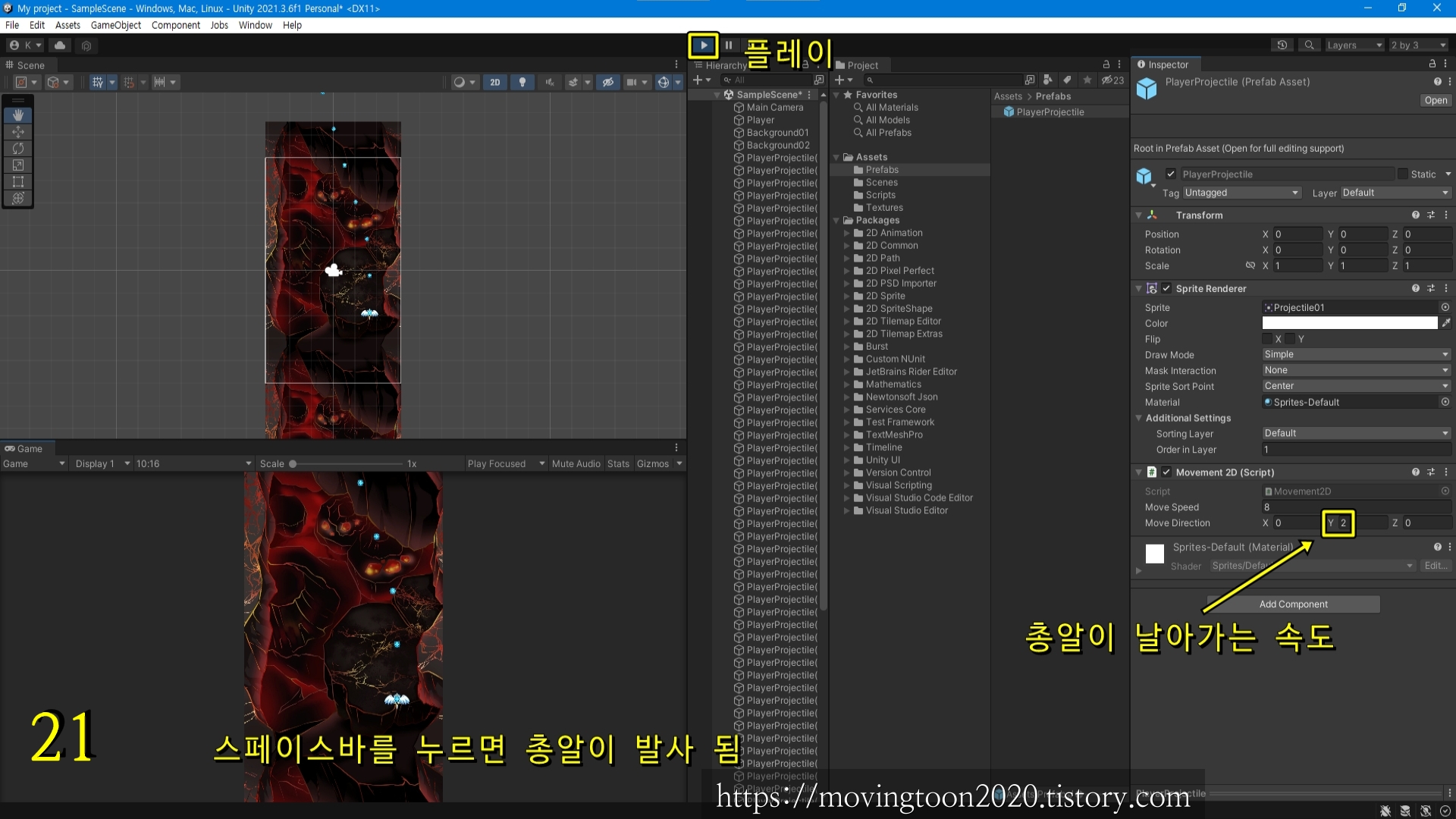Image resolution: width=1456 pixels, height=819 pixels.
Task: Click the Sprite object picker circle
Action: [1445, 308]
